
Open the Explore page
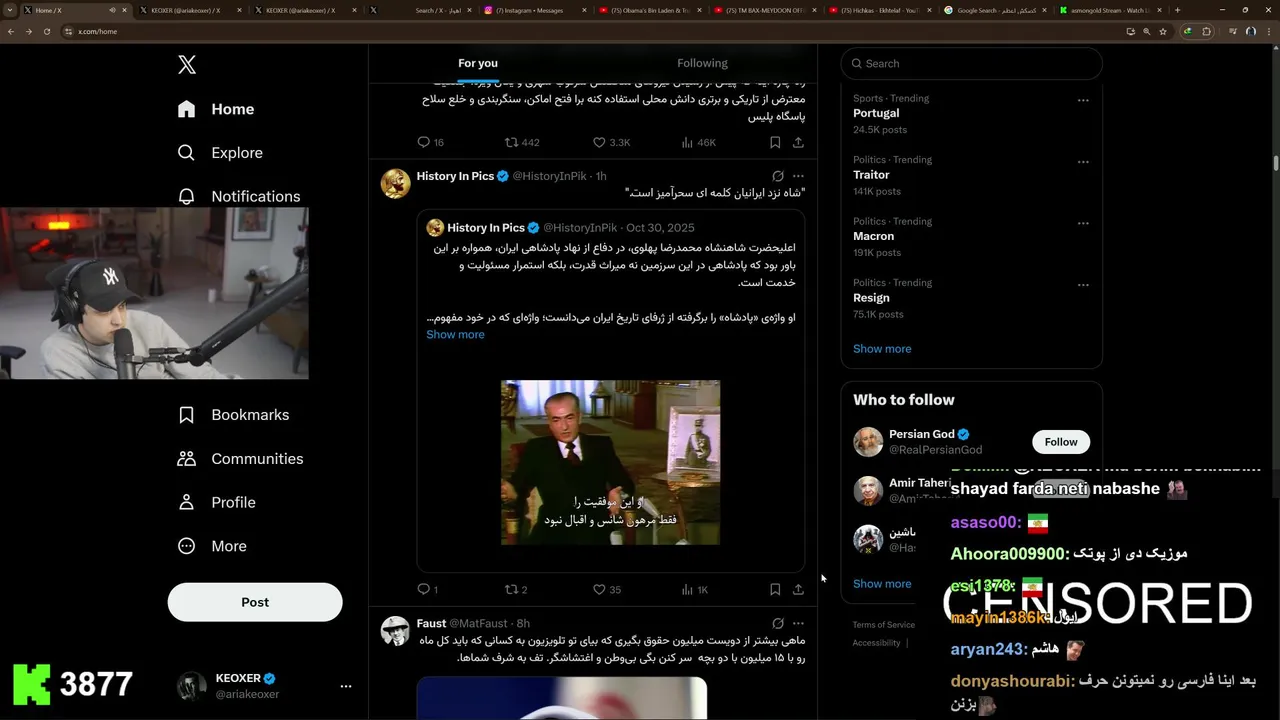tap(220, 153)
